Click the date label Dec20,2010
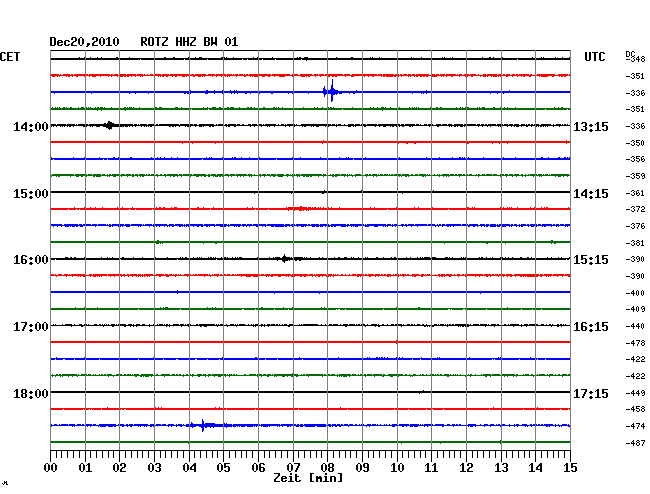Image resolution: width=650 pixels, height=494 pixels. pos(84,42)
